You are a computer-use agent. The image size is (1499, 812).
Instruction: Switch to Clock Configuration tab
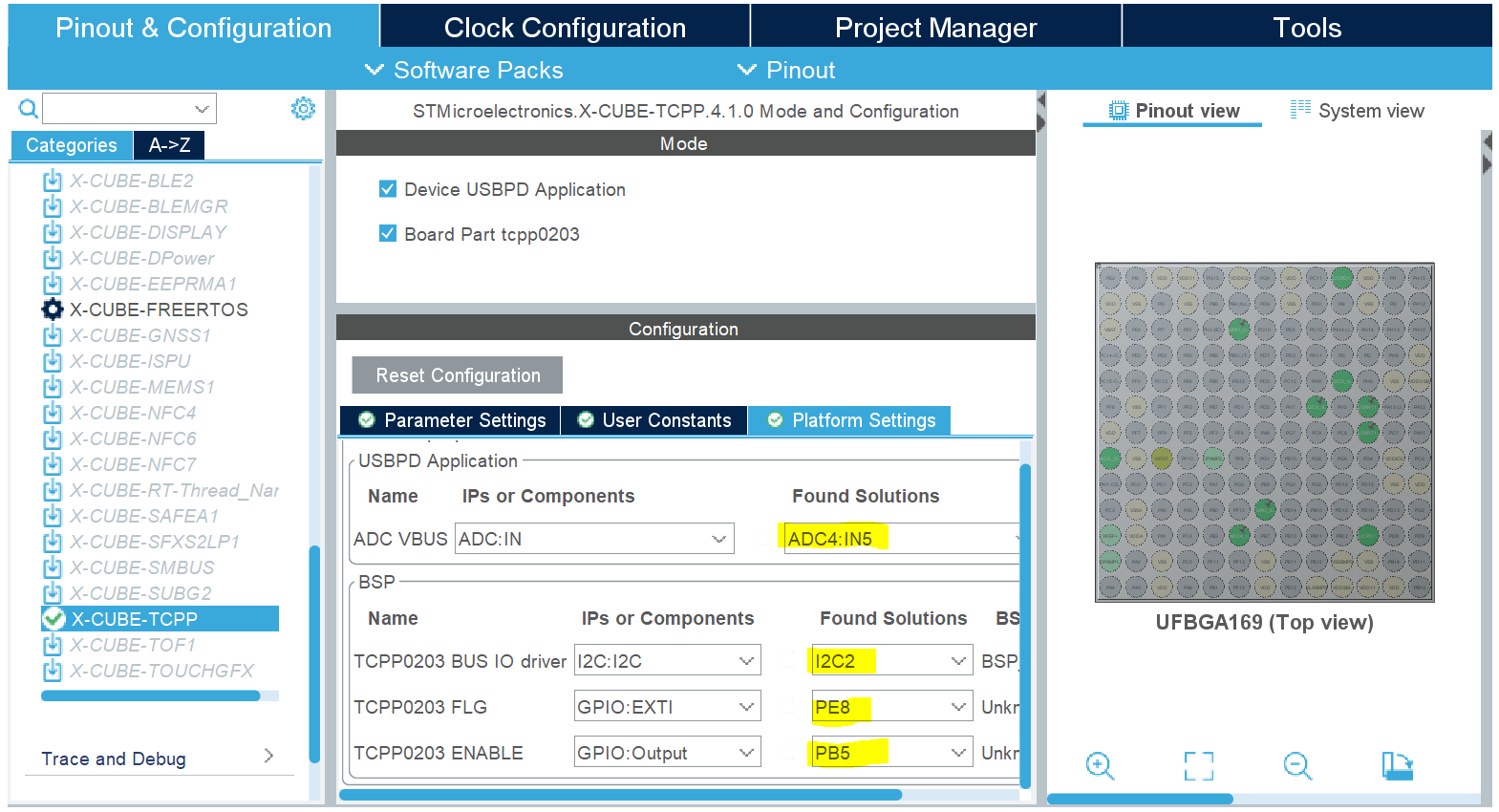(565, 27)
